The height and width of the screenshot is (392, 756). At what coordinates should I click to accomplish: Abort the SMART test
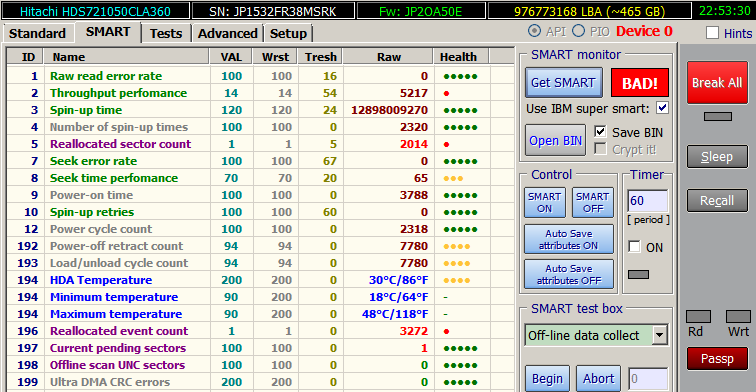598,378
